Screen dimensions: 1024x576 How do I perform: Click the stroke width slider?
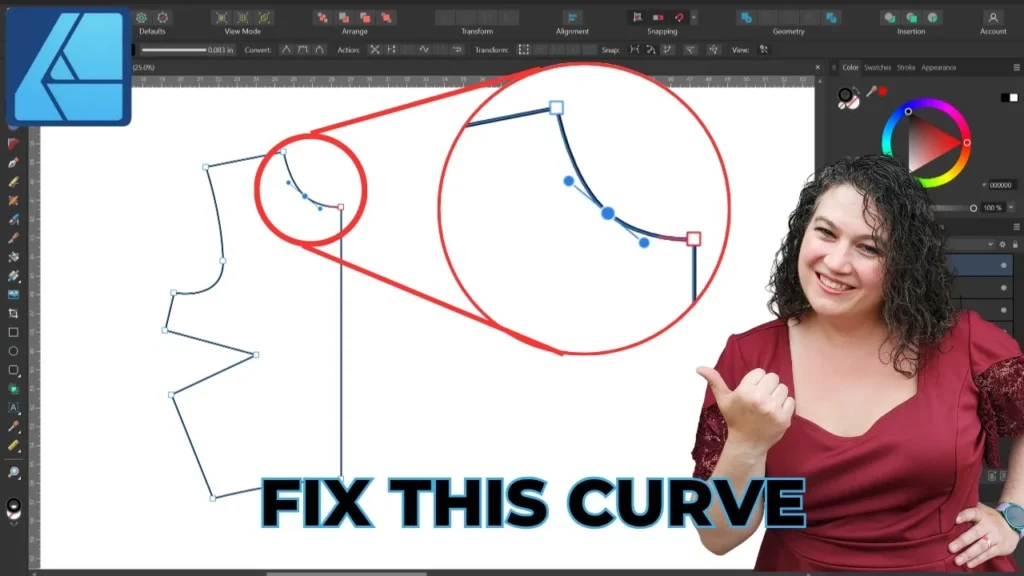(x=174, y=50)
